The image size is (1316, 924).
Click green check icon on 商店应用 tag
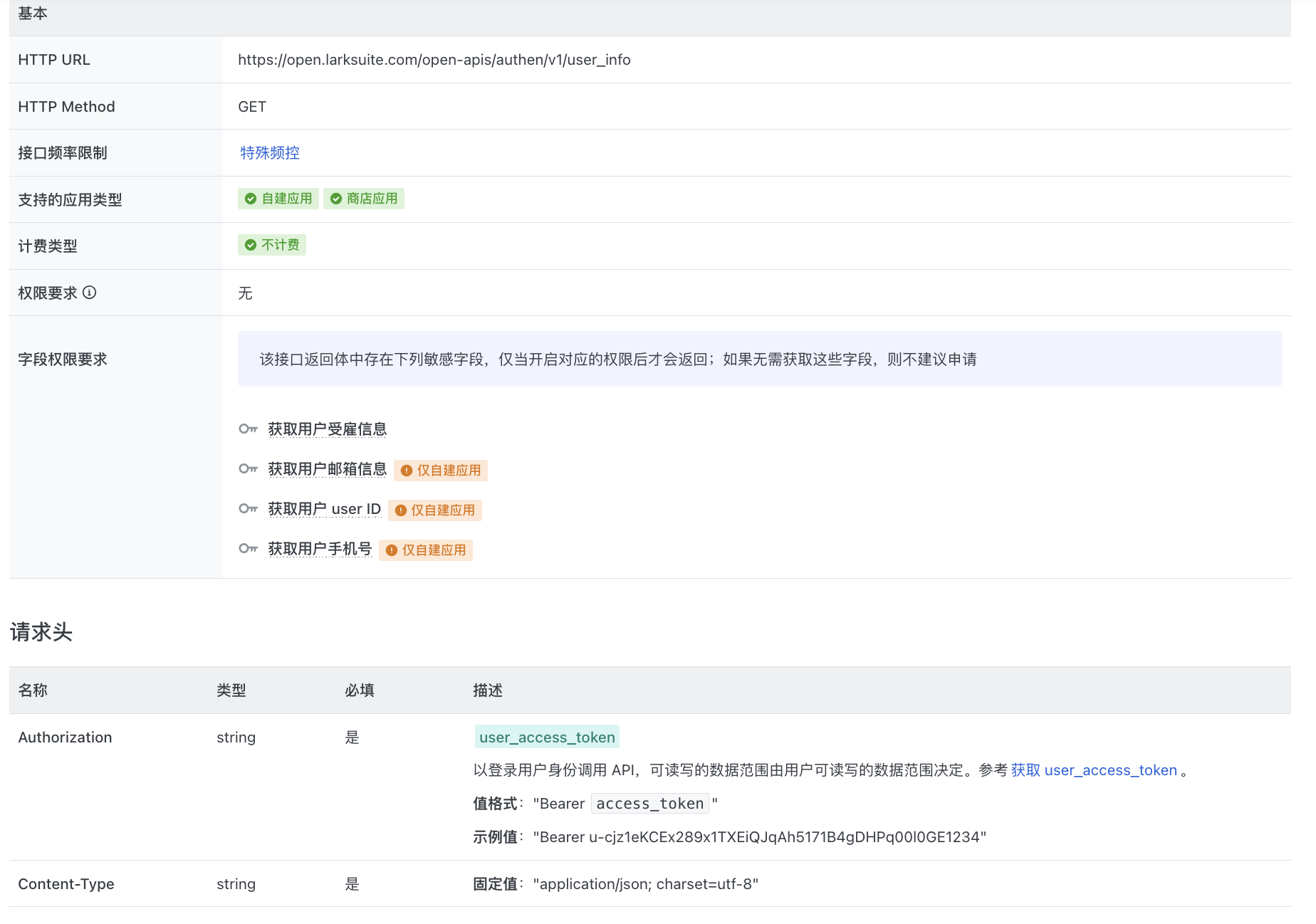336,199
